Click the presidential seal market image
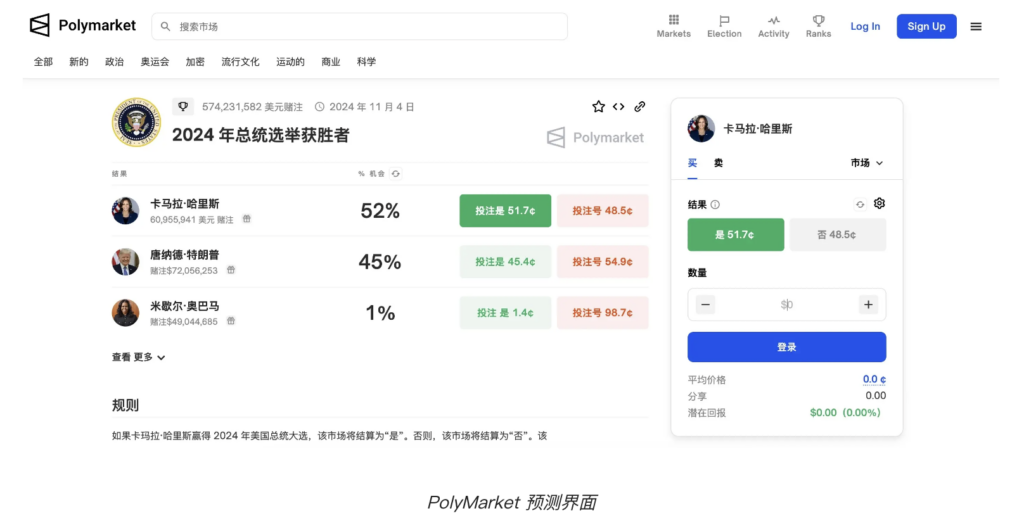1024x518 pixels. click(x=136, y=122)
